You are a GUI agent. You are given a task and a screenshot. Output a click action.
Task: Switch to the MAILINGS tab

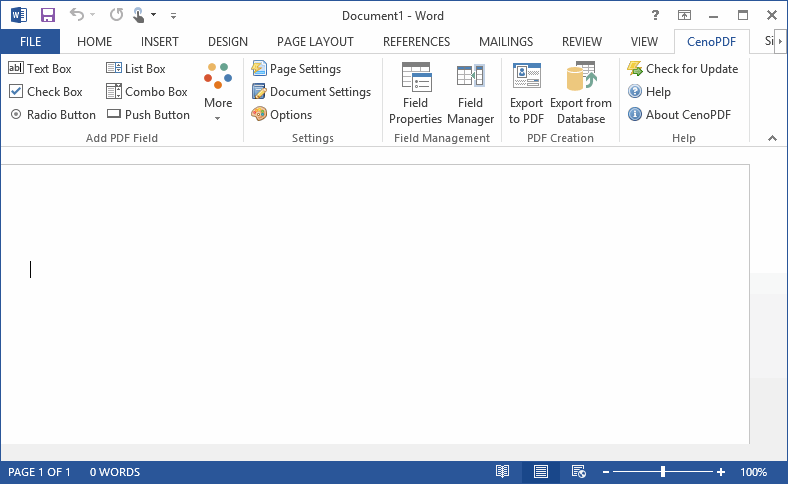coord(506,42)
